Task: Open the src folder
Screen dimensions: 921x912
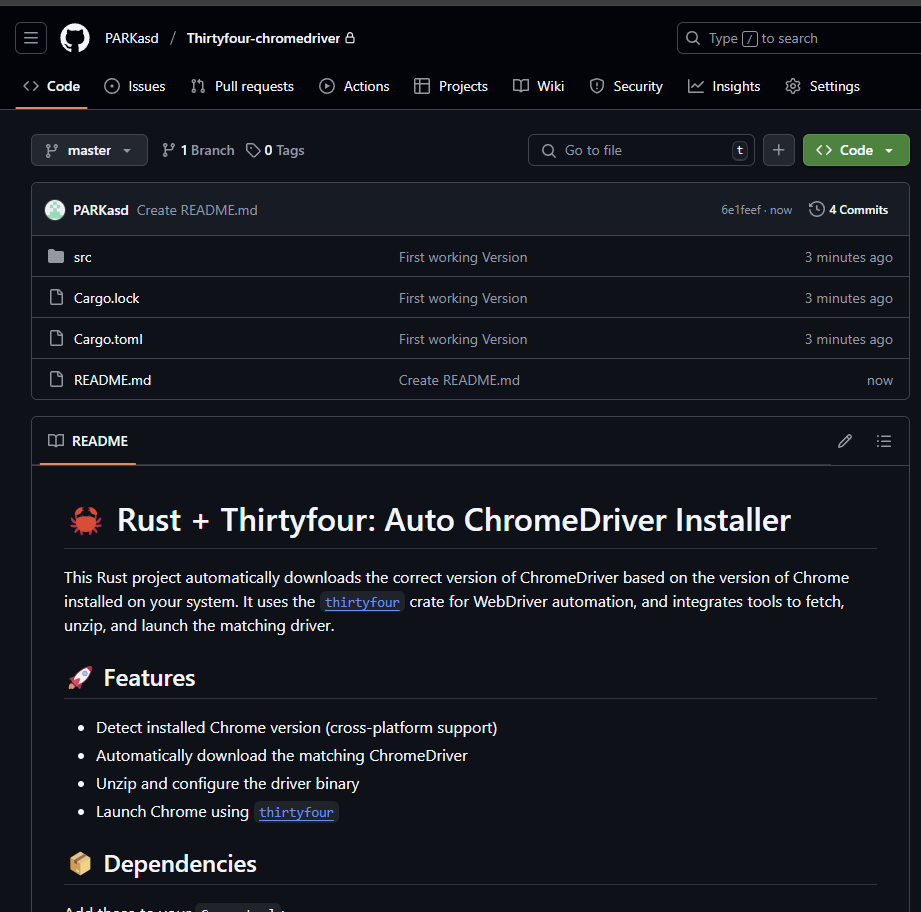Action: coord(83,257)
